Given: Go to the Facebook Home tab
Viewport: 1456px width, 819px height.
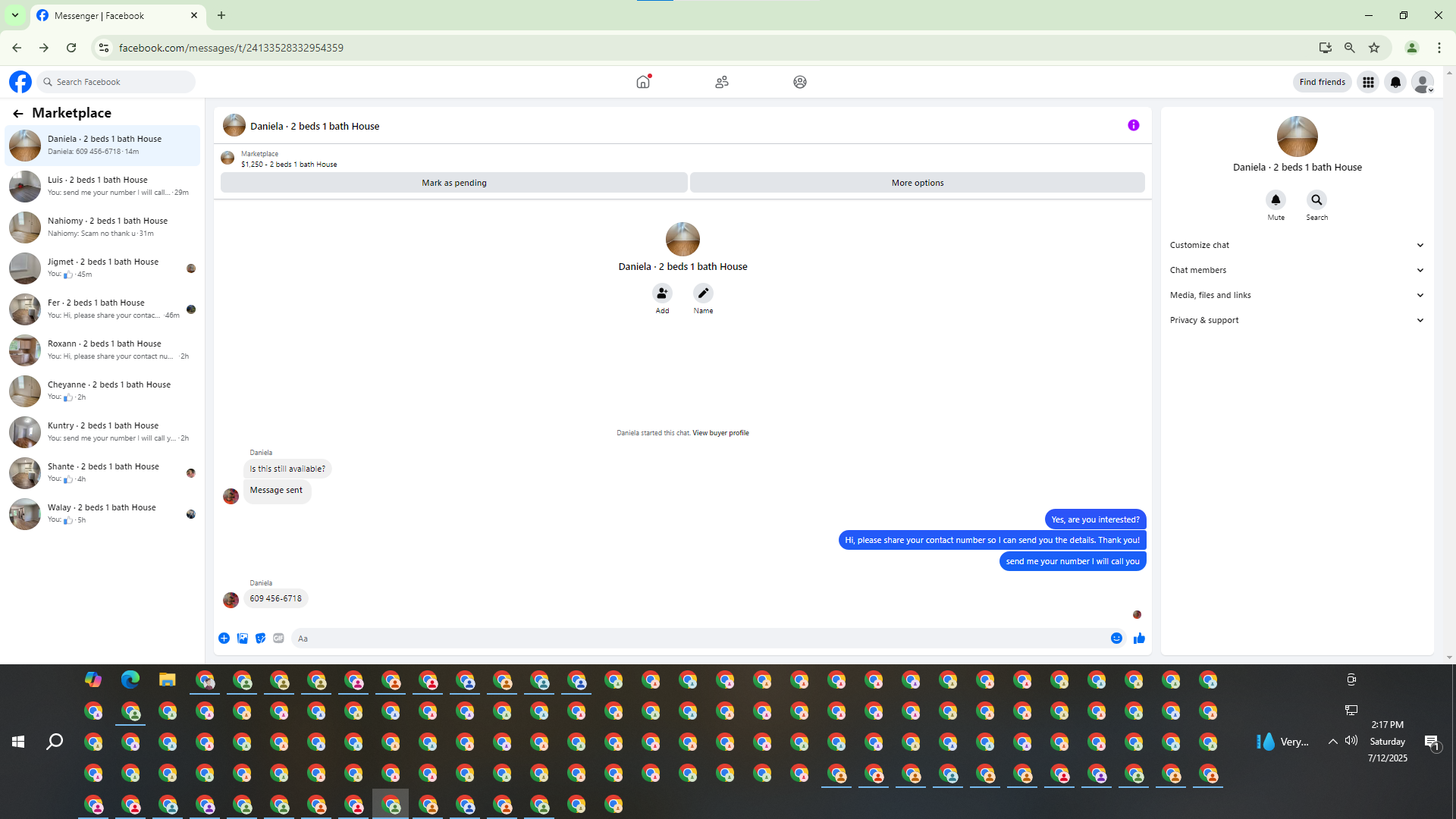Looking at the screenshot, I should [x=643, y=82].
